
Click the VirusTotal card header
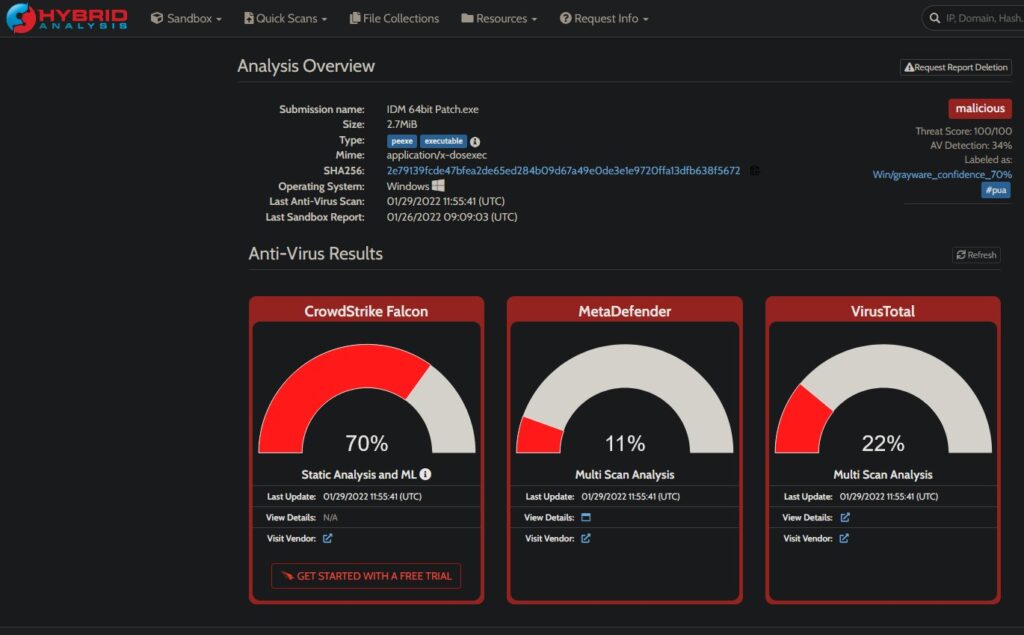coord(883,311)
